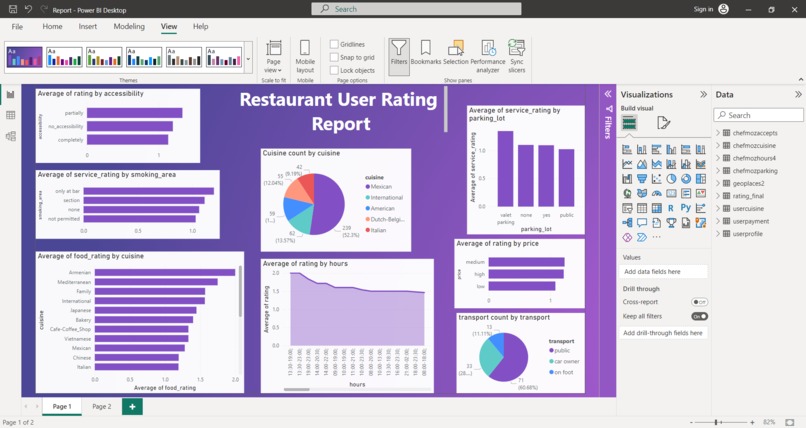Screen dimensions: 806x428
Task: Choose the clustered column chart visual
Action: (x=671, y=150)
